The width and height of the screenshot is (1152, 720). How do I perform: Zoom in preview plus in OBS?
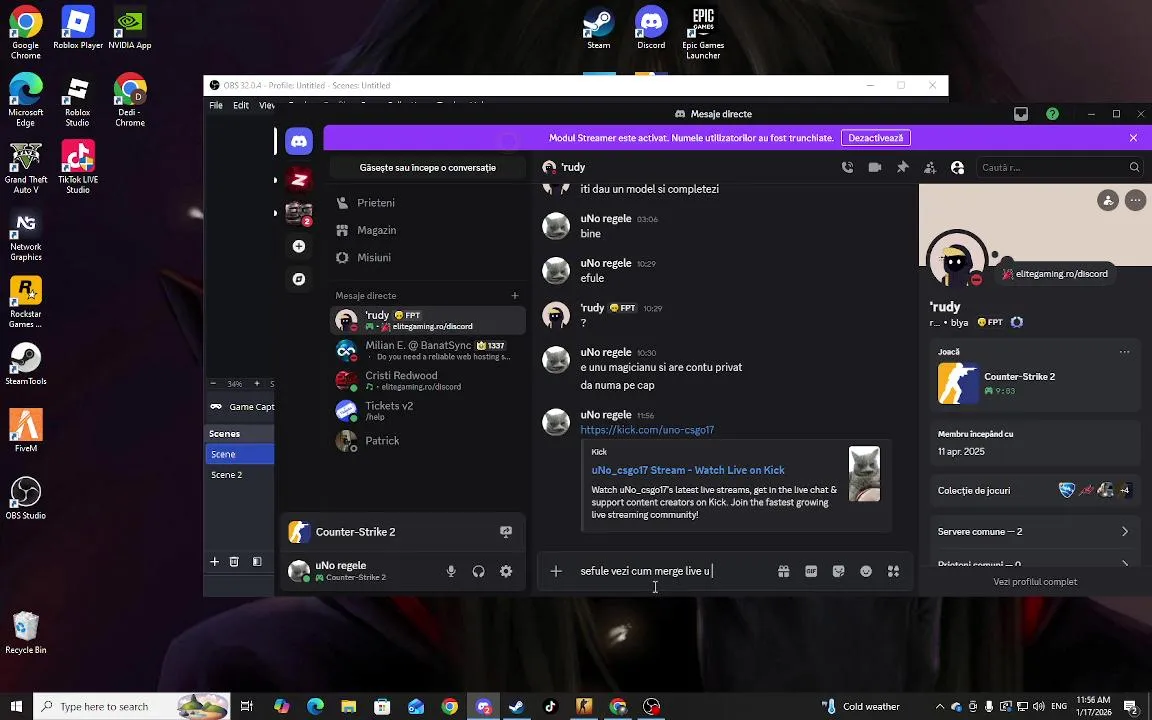[256, 384]
